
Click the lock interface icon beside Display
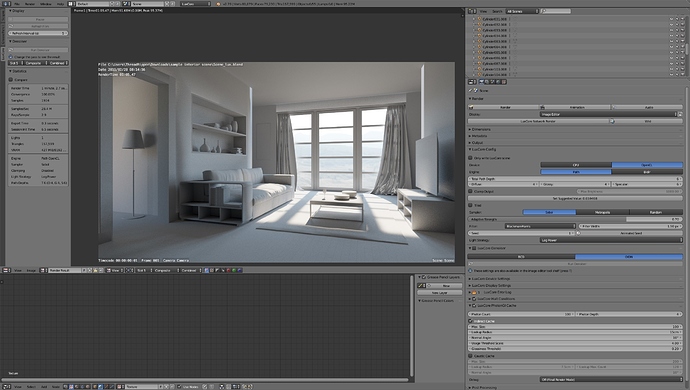tap(680, 114)
